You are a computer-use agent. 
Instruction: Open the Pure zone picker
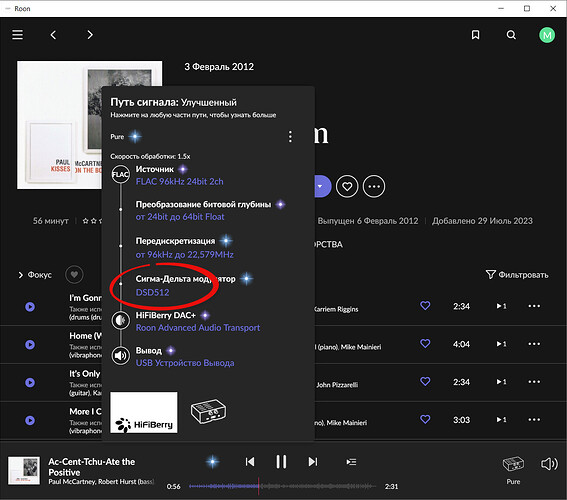coord(513,470)
